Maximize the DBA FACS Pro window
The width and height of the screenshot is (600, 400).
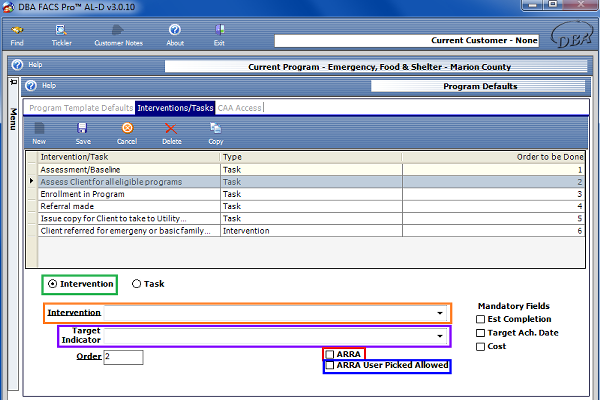pos(553,5)
